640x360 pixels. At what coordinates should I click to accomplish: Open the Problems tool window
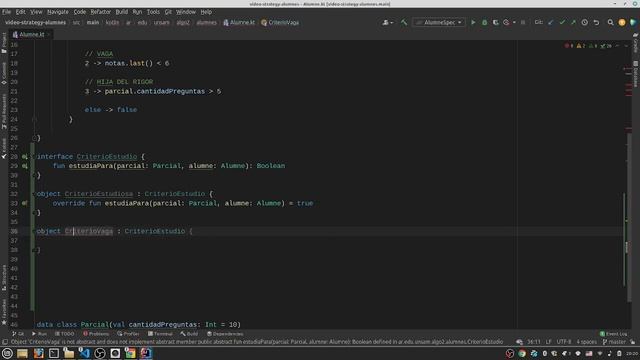tap(96, 334)
